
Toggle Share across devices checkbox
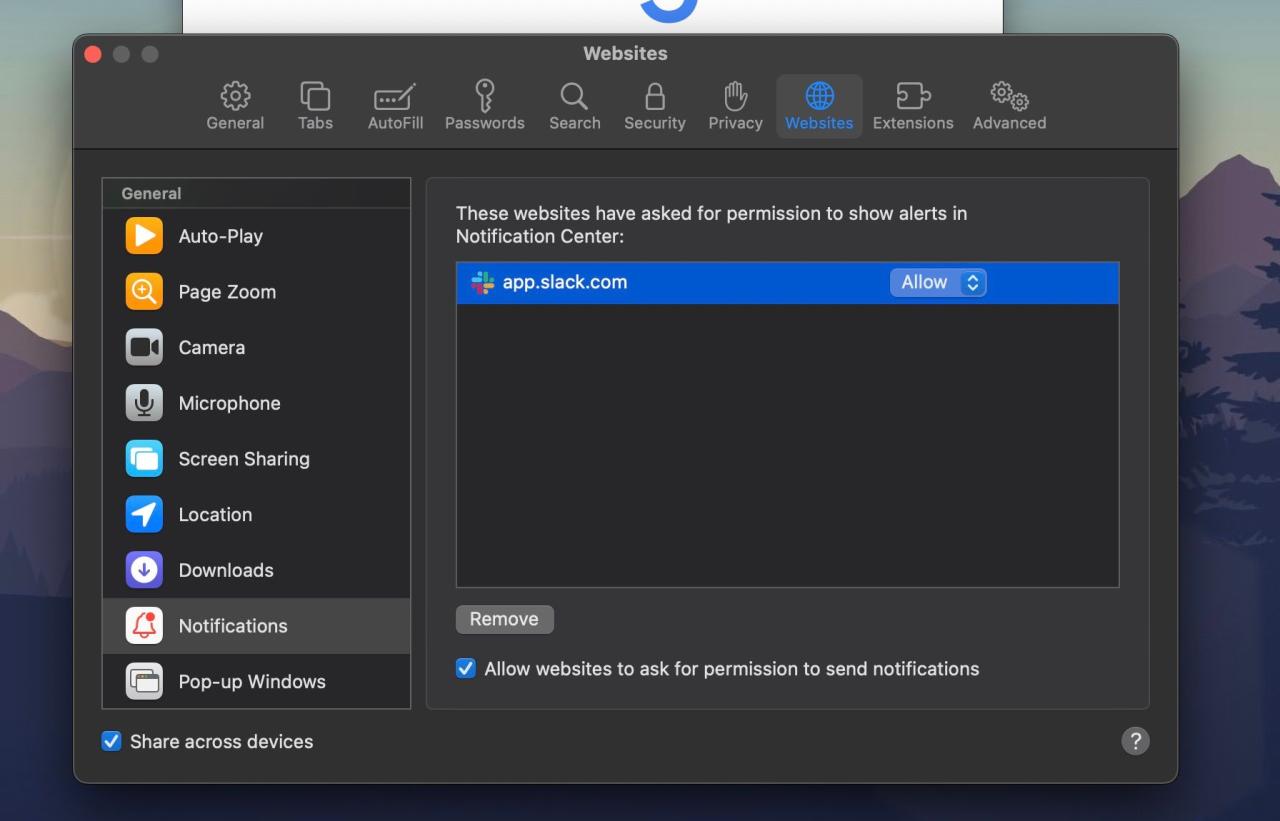pos(111,741)
